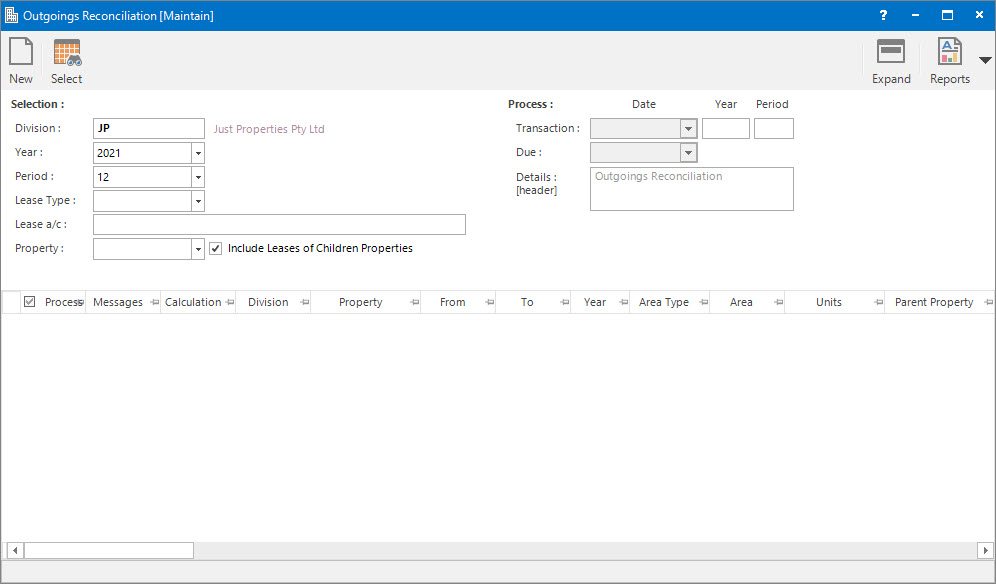Viewport: 996px width, 584px height.
Task: Click the horizontal scrollbar thumb
Action: click(109, 550)
